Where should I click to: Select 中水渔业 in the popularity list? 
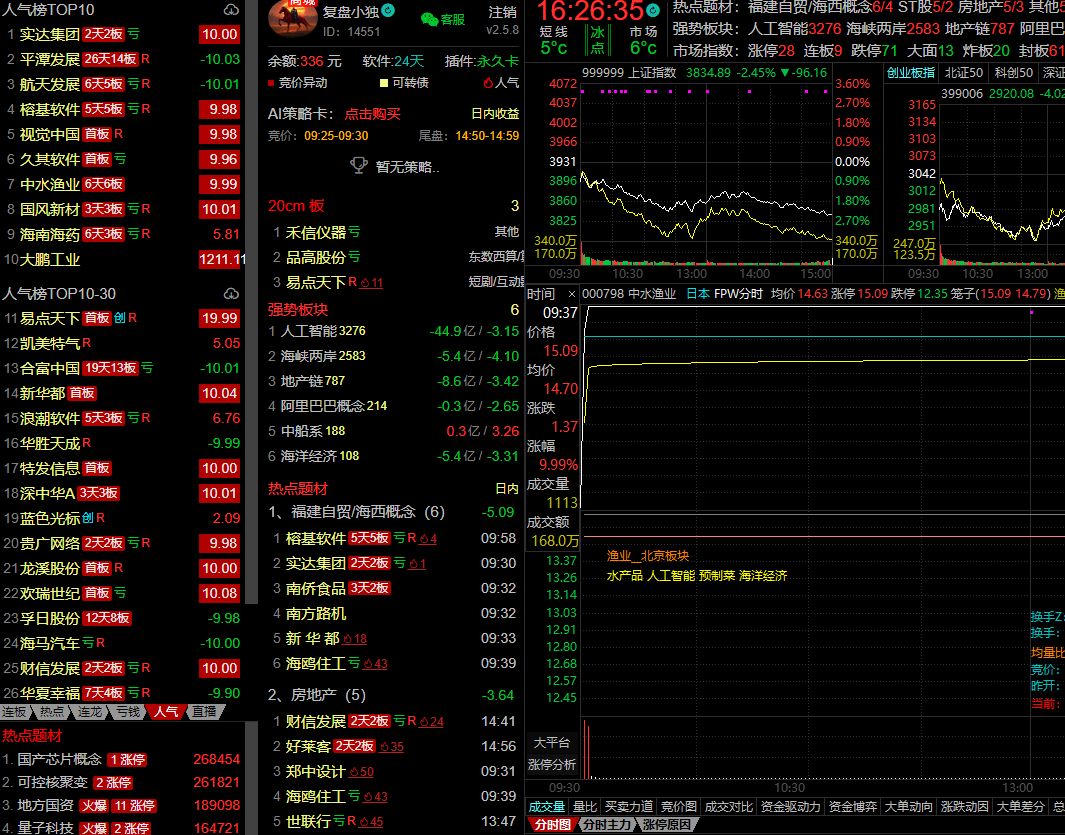pos(50,184)
